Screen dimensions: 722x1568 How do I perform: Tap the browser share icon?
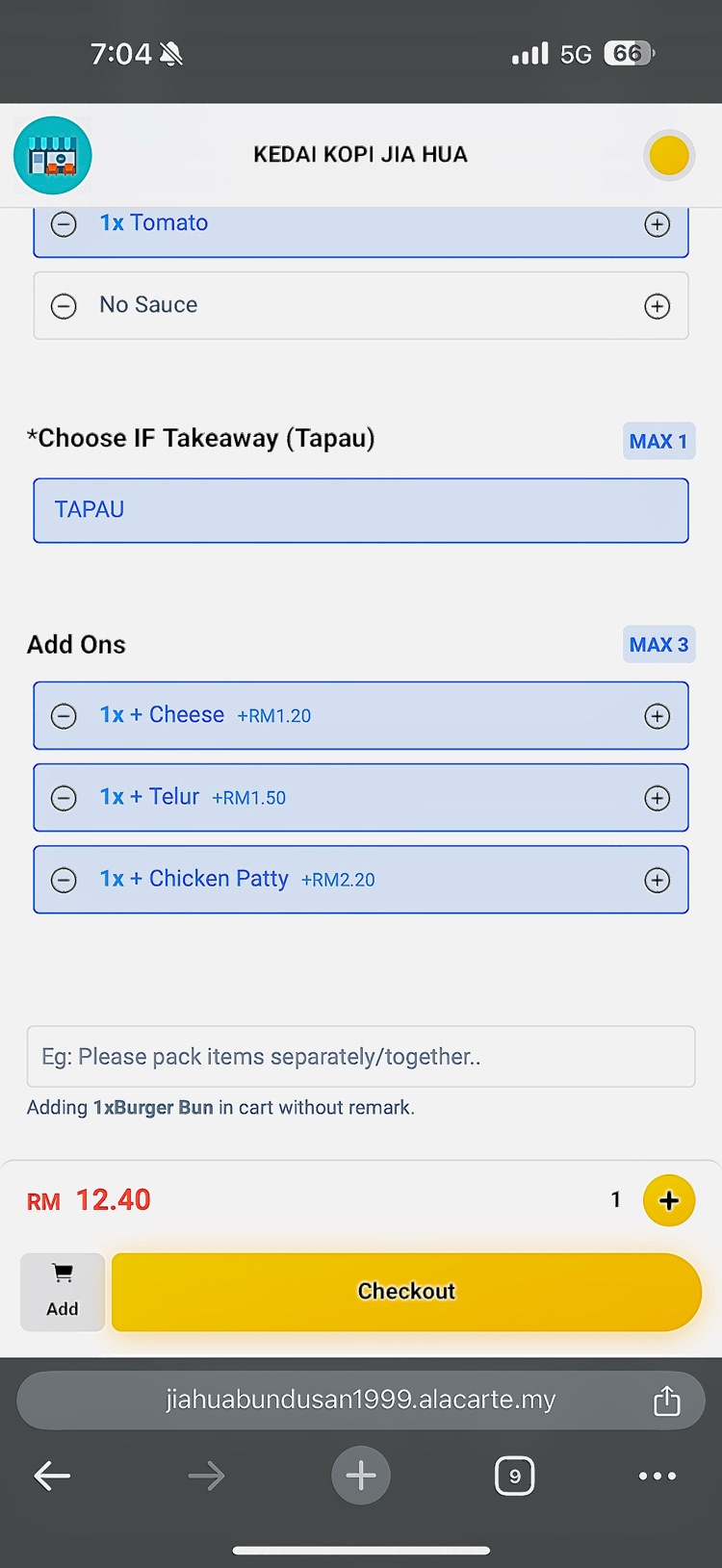(x=666, y=1401)
